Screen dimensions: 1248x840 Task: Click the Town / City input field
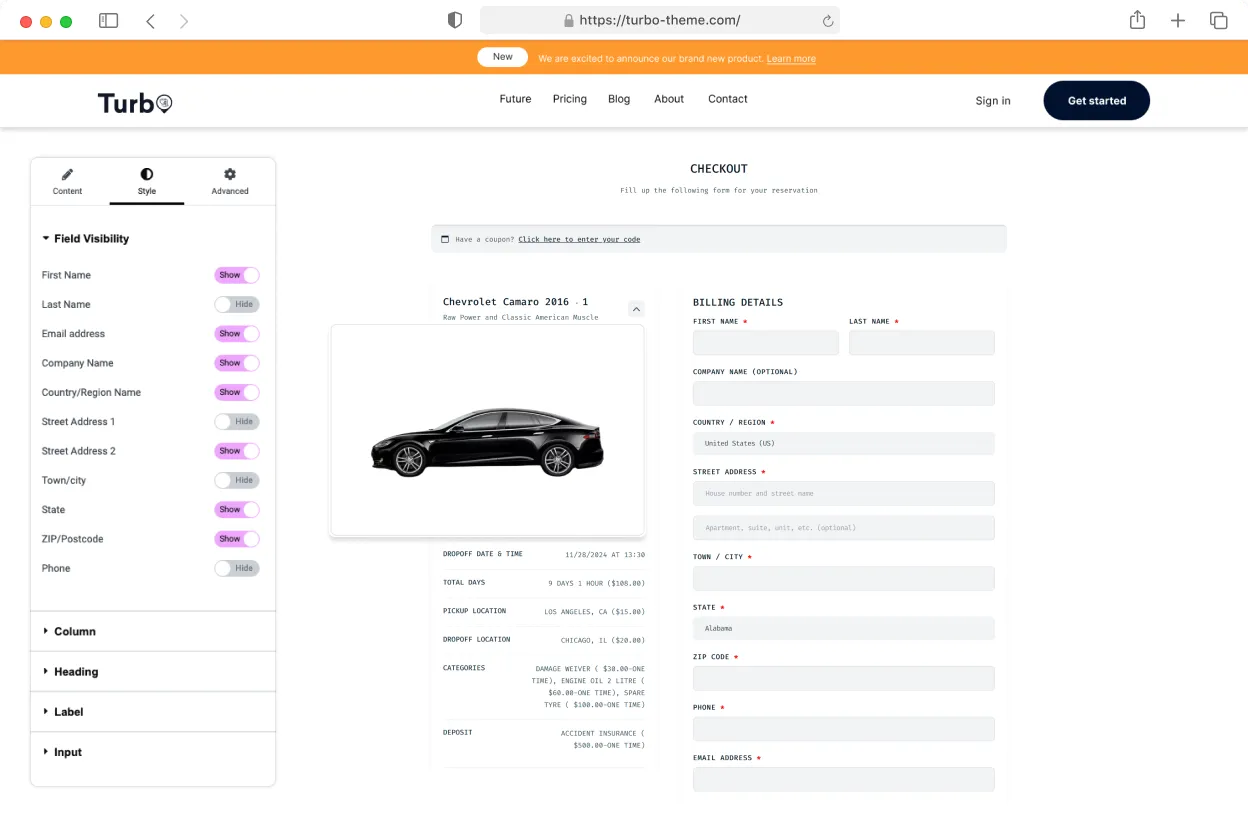[844, 579]
